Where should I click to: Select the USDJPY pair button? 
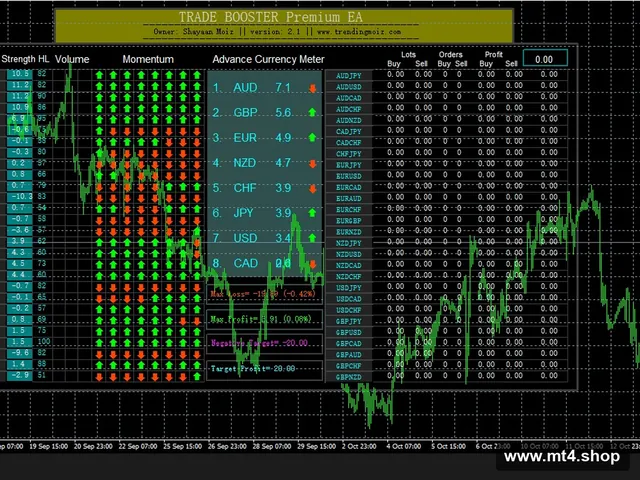[349, 288]
